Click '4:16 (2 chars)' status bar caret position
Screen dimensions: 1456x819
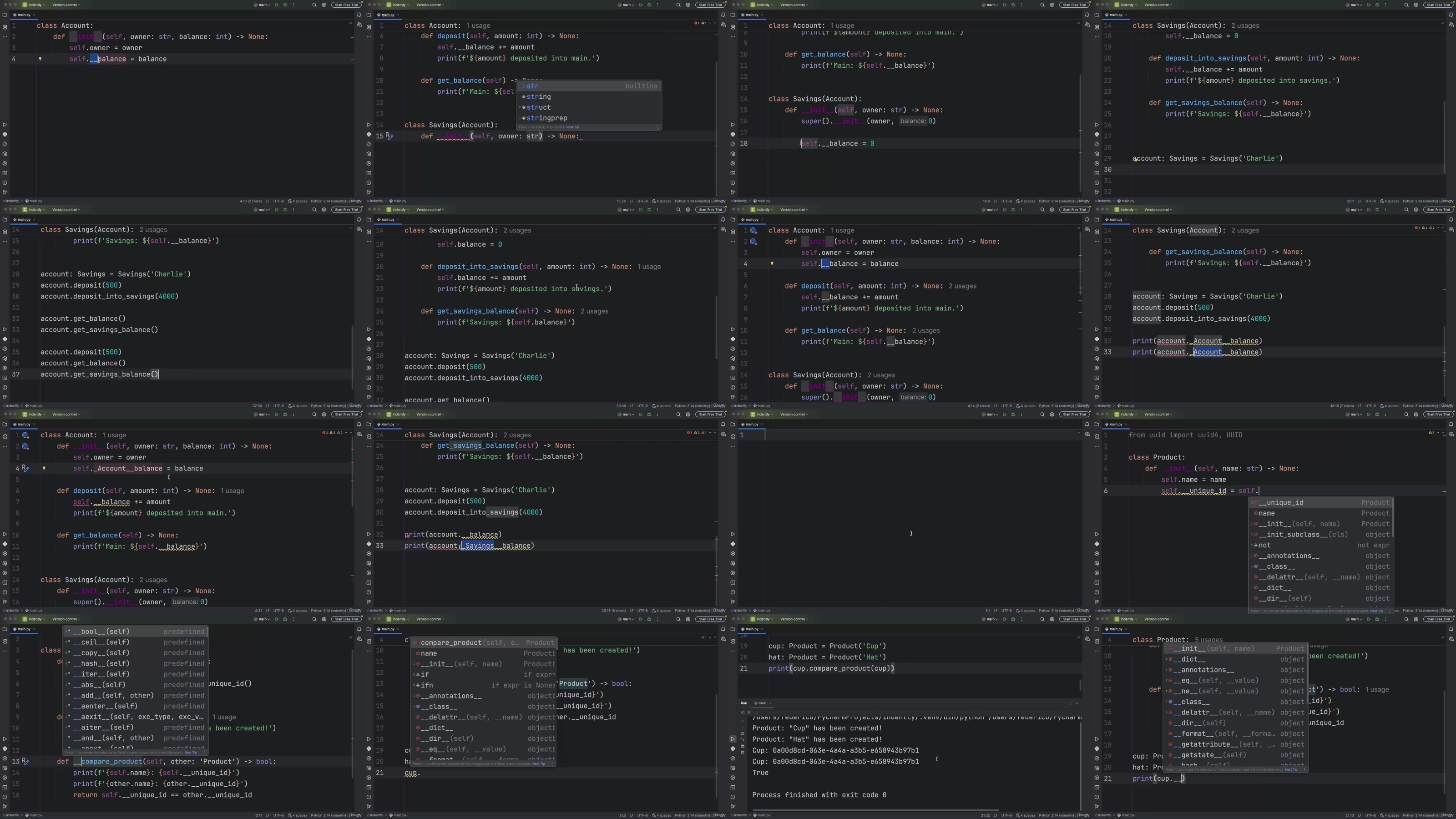[250, 201]
